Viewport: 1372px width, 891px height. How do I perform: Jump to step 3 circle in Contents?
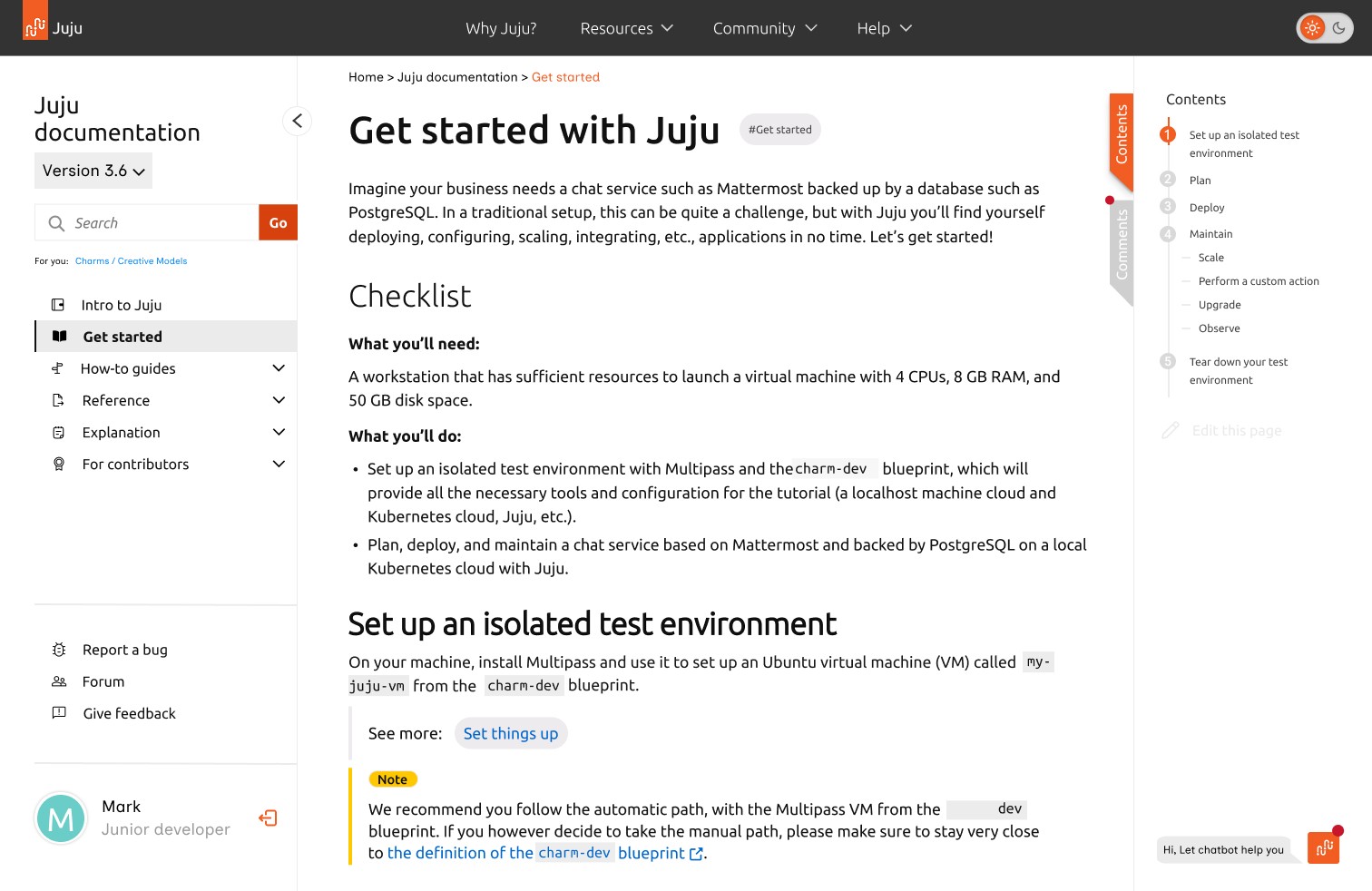[1168, 207]
